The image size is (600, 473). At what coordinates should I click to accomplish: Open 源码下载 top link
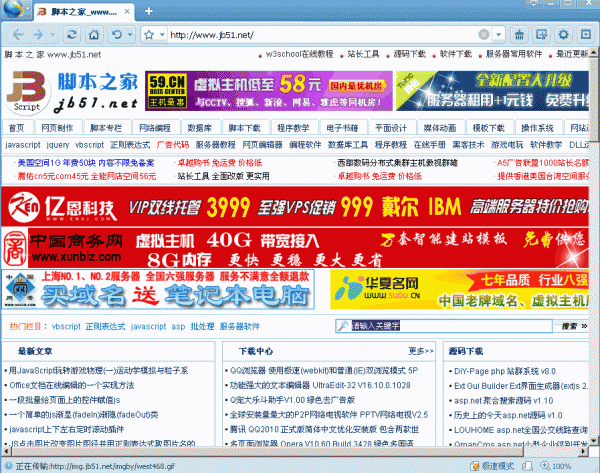[x=409, y=54]
